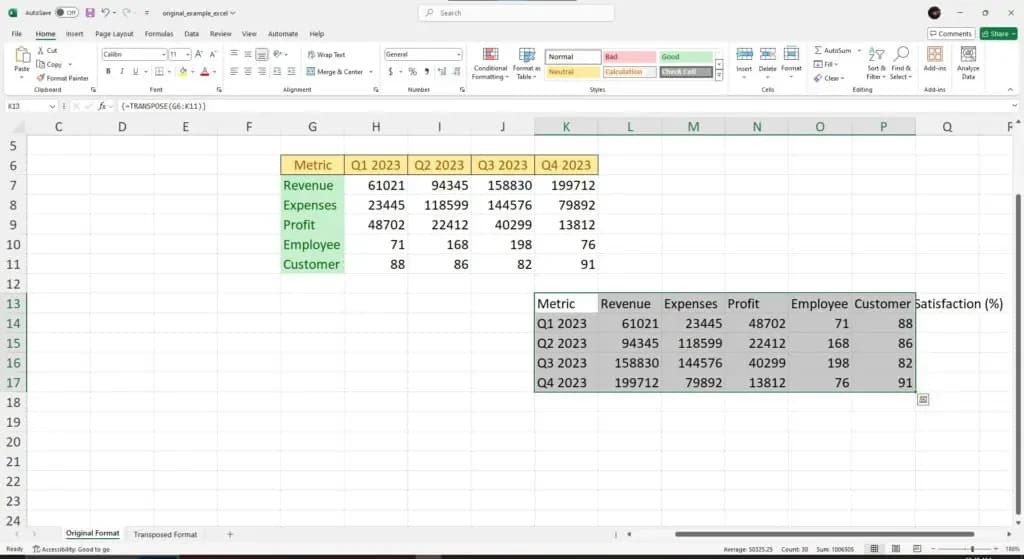Open Find & Select dropdown
Image resolution: width=1024 pixels, height=559 pixels.
click(x=901, y=63)
